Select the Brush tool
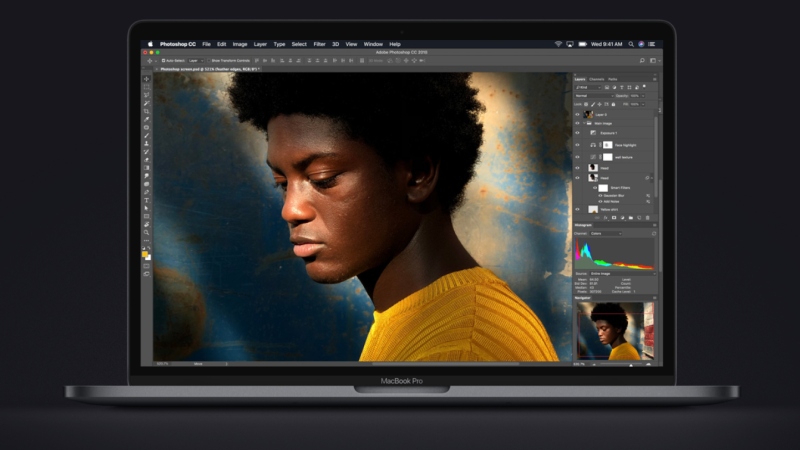800x450 pixels. tap(147, 136)
